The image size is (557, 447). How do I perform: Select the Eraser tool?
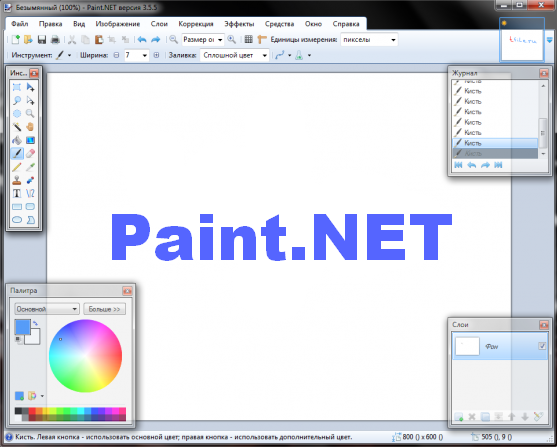click(31, 154)
